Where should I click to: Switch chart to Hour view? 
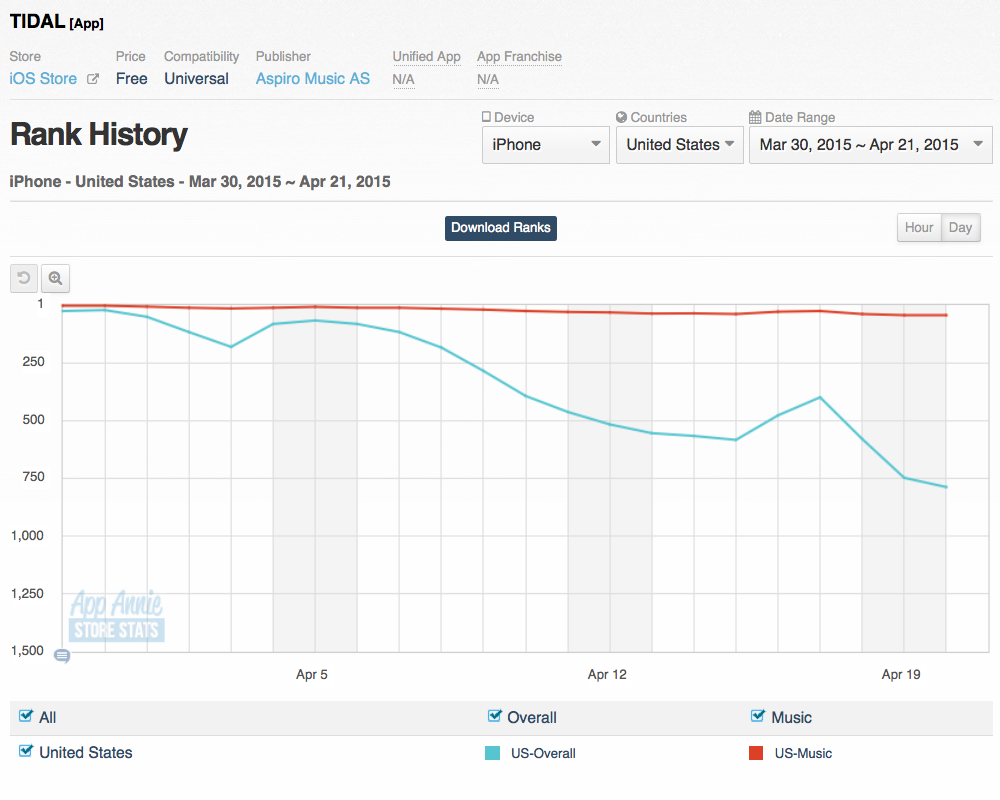tap(919, 228)
